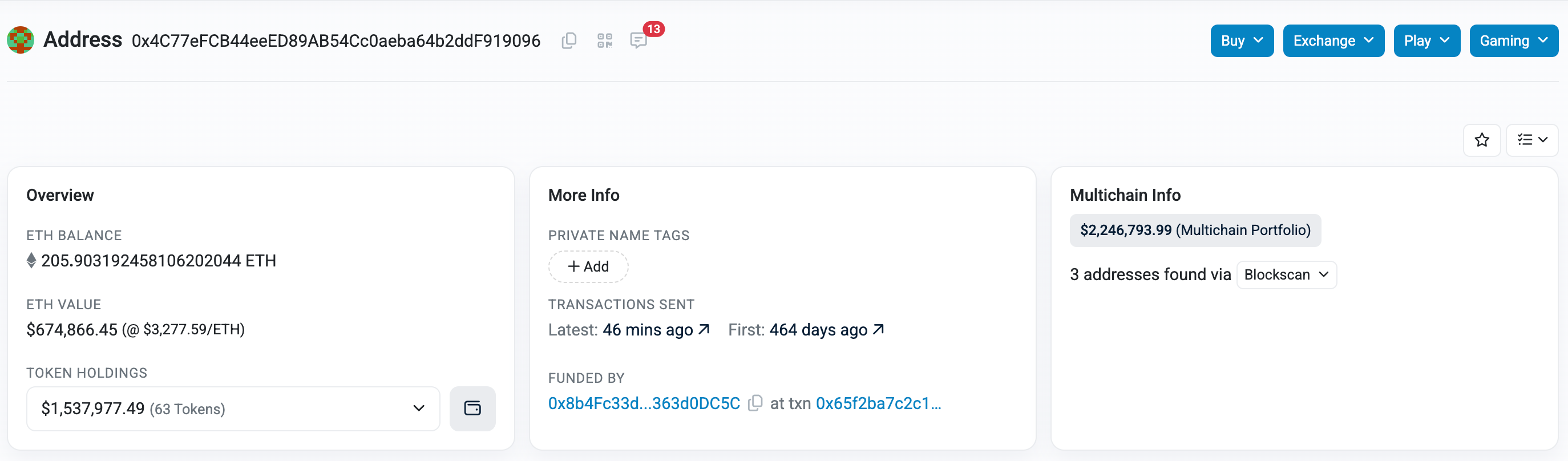
Task: Copy the funded-by address
Action: (x=755, y=403)
